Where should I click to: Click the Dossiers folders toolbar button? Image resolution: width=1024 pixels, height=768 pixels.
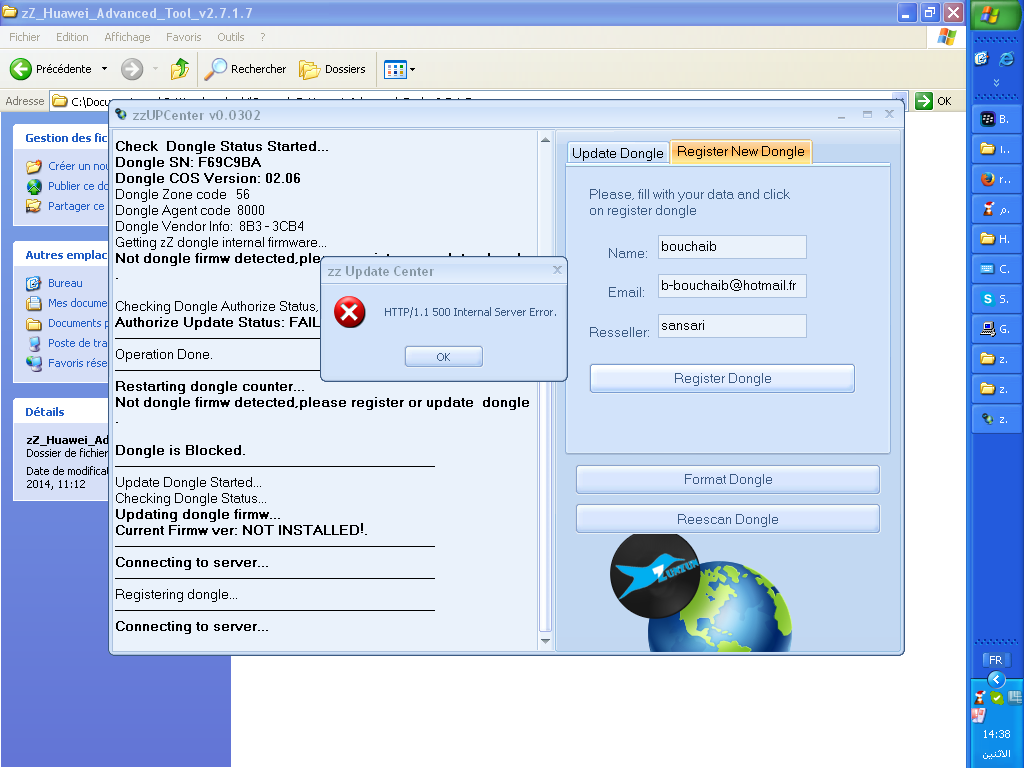pos(332,69)
